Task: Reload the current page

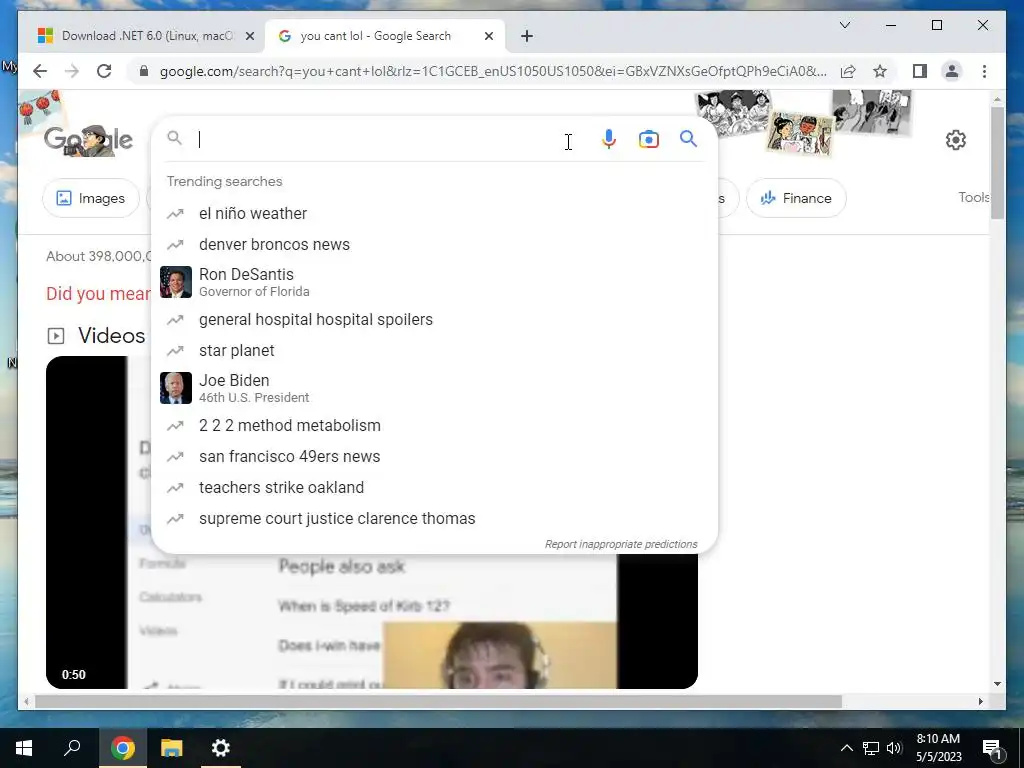Action: click(104, 71)
